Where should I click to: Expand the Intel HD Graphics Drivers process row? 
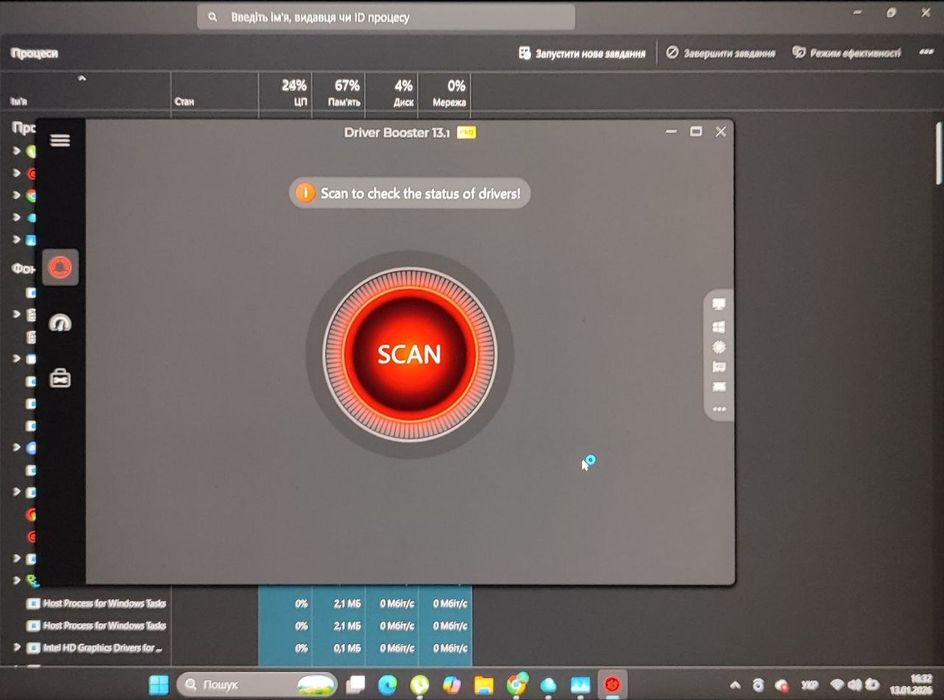[x=17, y=648]
